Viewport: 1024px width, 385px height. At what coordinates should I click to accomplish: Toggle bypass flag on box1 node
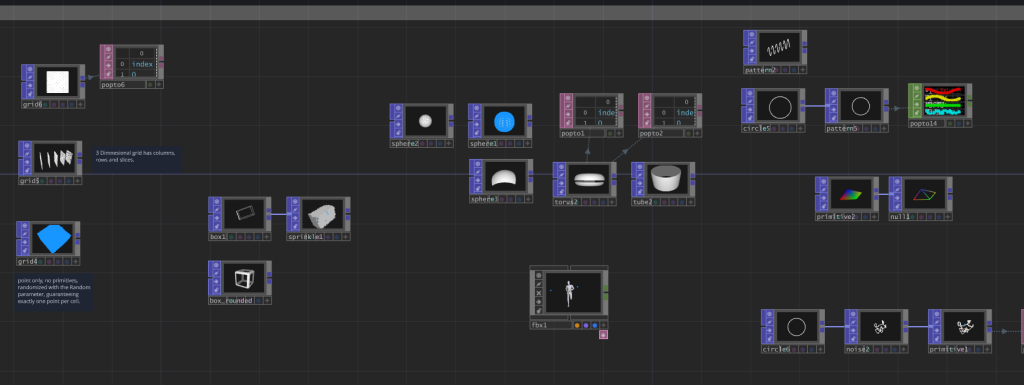[x=217, y=219]
